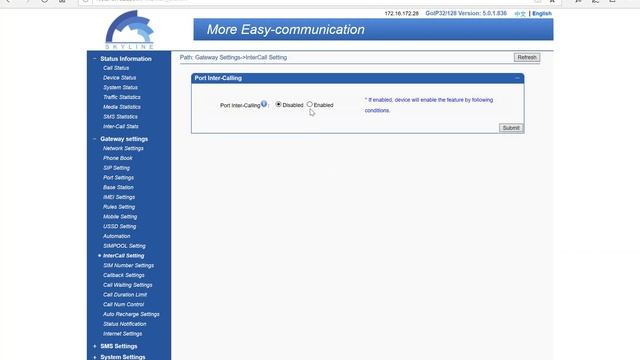
Task: Open Auto Recharge Settings page
Action: (131, 314)
